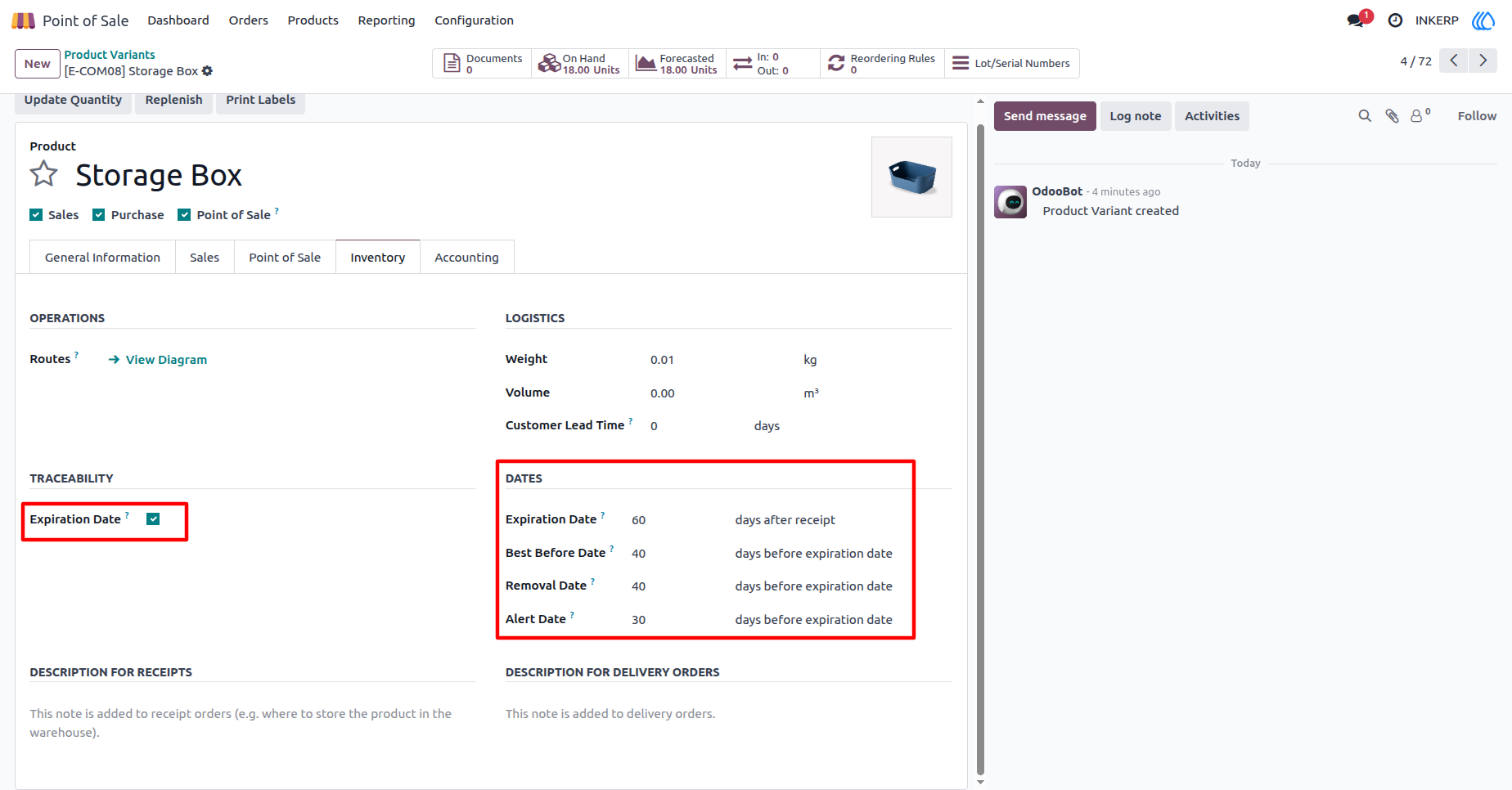Screen dimensions: 1512x790
Task: Click the New button
Action: pyautogui.click(x=38, y=64)
